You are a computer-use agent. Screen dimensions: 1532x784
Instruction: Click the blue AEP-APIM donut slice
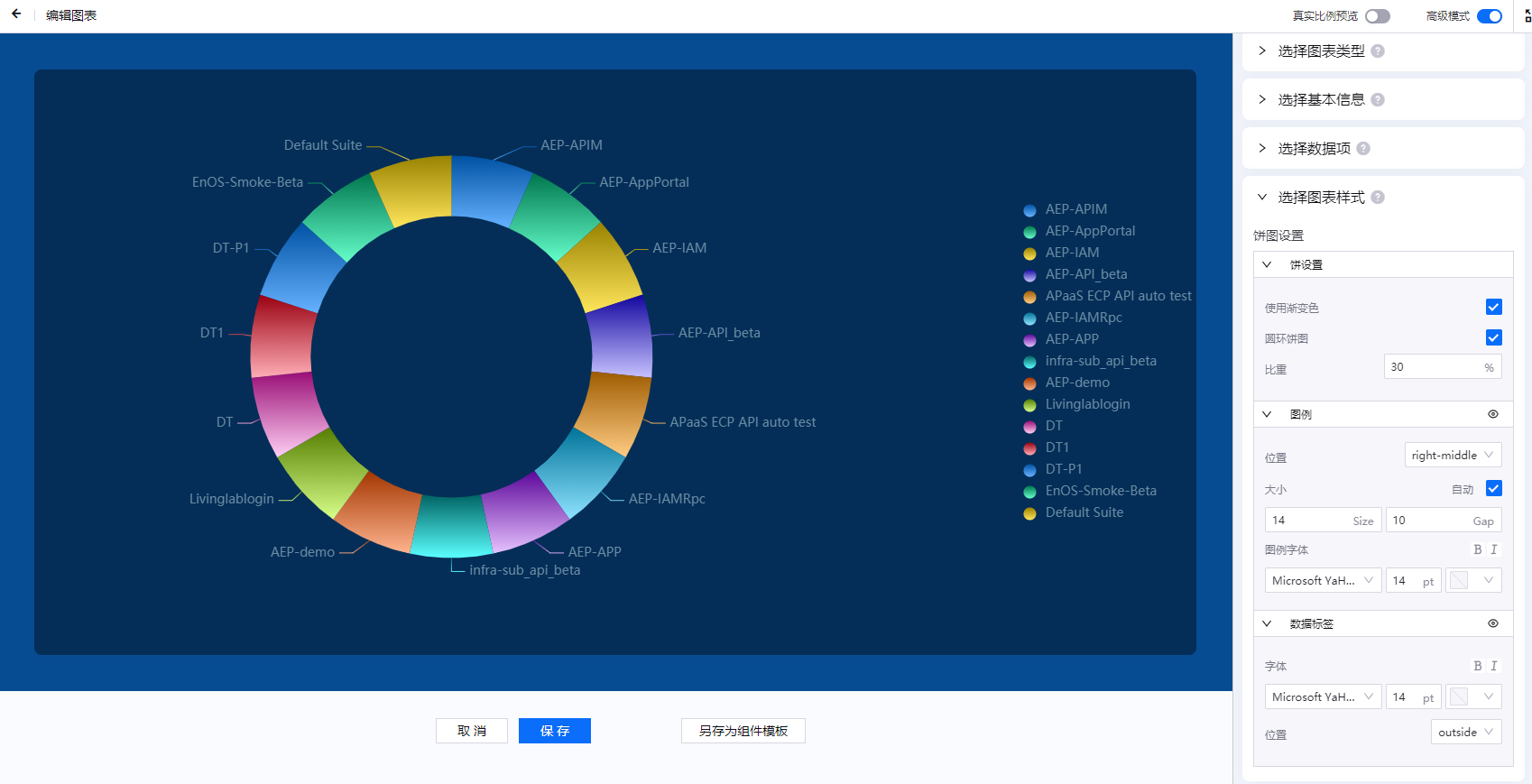tap(485, 189)
